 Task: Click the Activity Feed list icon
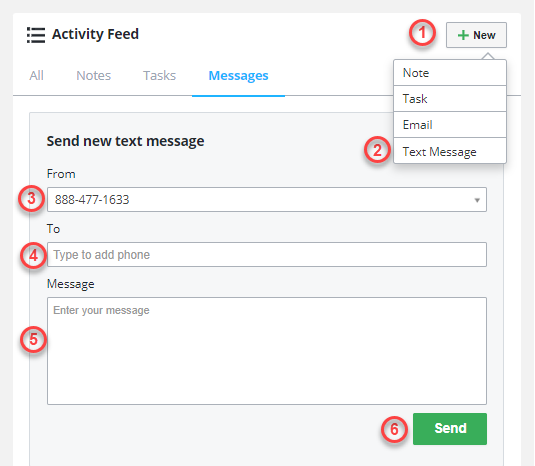click(36, 35)
